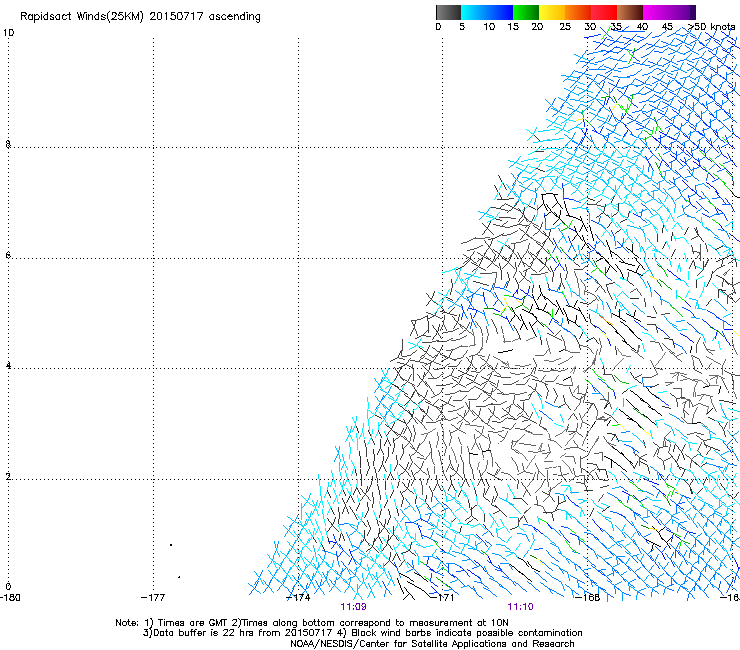Screen dimensions: 740x650
Task: Click the latitude '6' axis label
Action: click(8, 255)
